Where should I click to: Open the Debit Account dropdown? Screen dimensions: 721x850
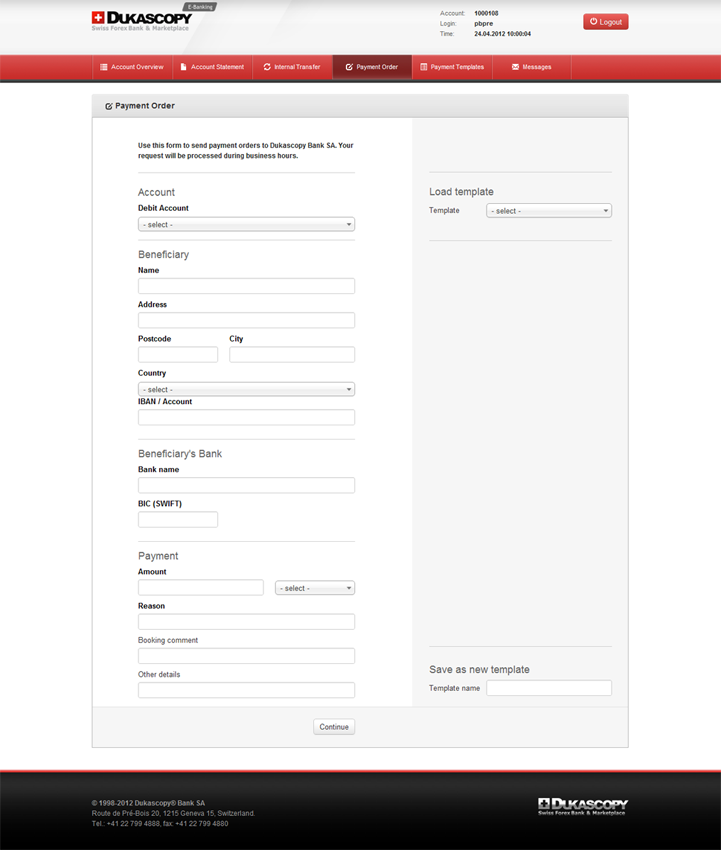point(246,224)
